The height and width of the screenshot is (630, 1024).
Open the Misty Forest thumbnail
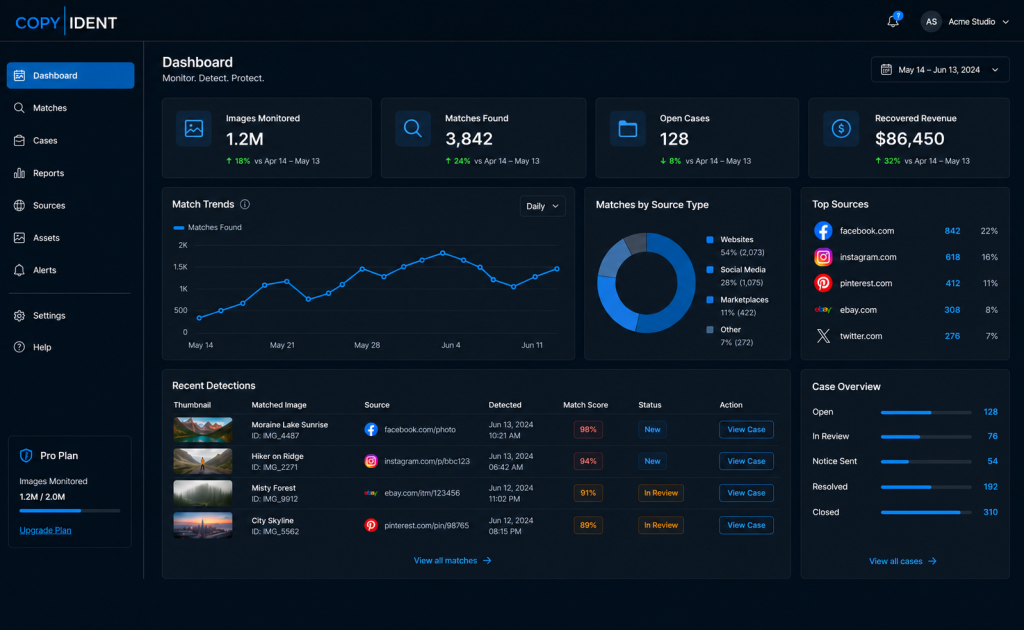click(x=202, y=493)
